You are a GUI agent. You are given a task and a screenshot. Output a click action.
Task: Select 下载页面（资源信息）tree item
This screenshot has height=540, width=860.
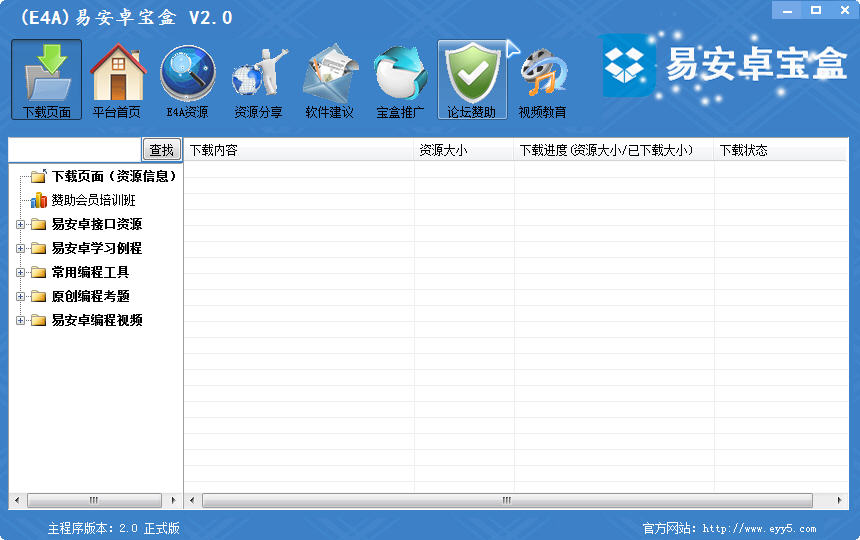(114, 176)
